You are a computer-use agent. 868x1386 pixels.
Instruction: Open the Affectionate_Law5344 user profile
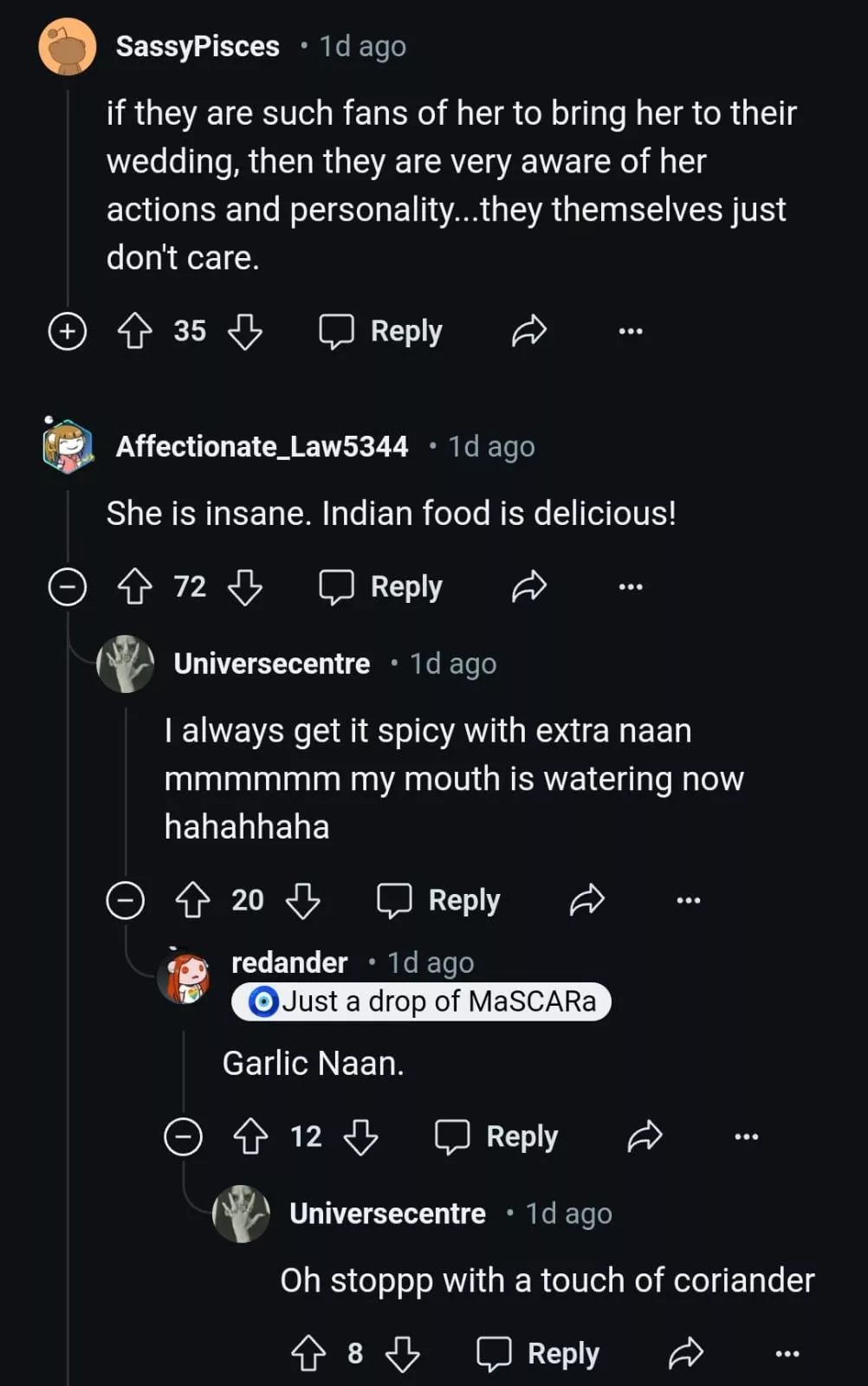[262, 446]
